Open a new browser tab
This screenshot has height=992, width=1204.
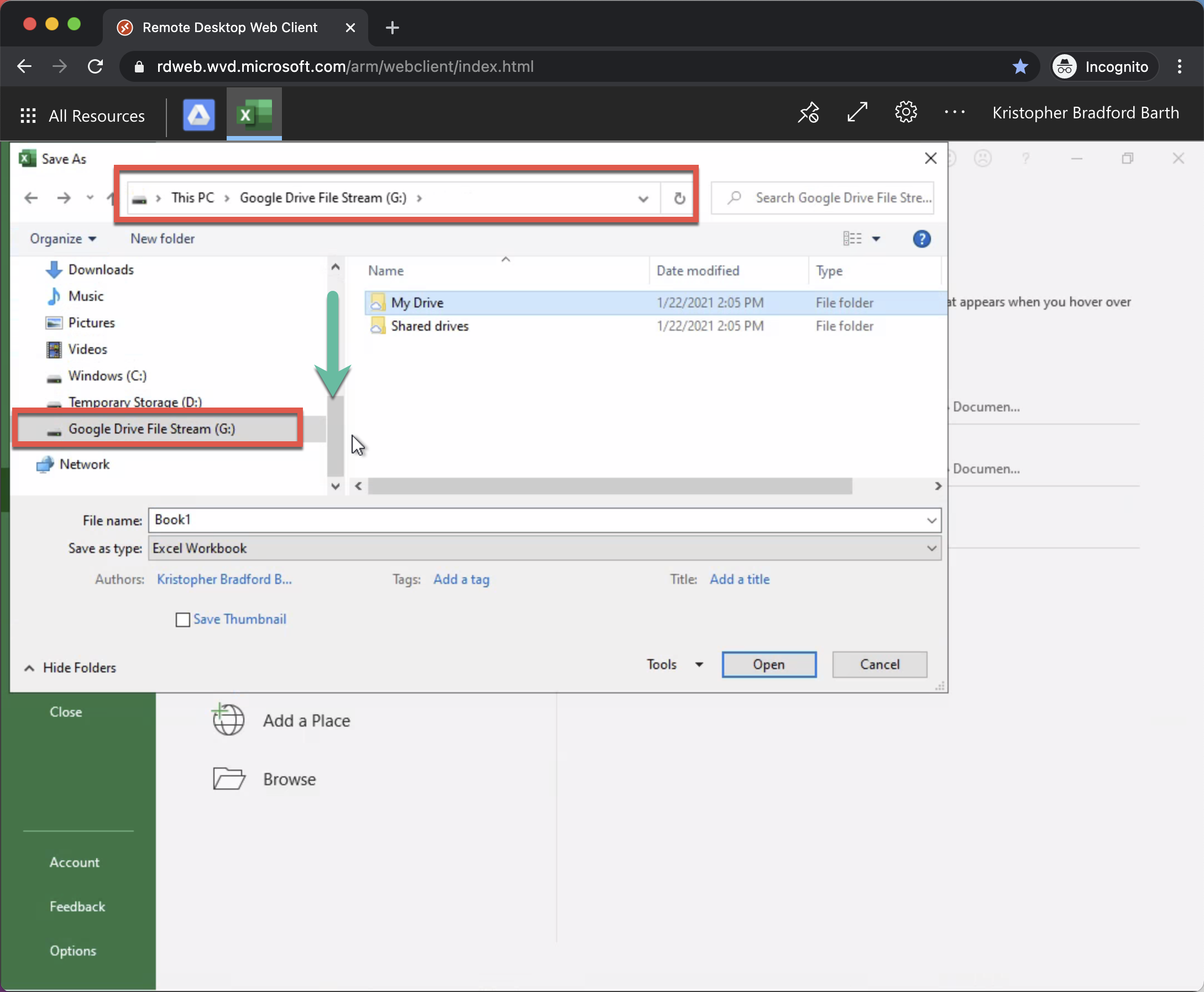392,28
